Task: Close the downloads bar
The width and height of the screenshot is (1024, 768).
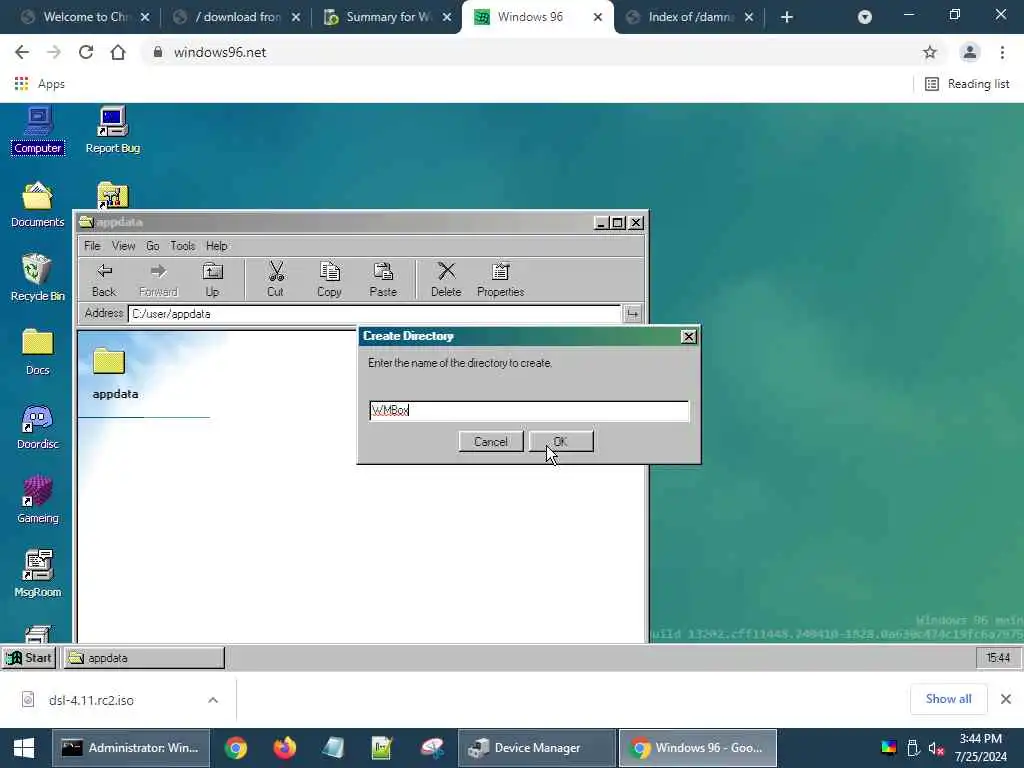Action: click(x=1006, y=699)
